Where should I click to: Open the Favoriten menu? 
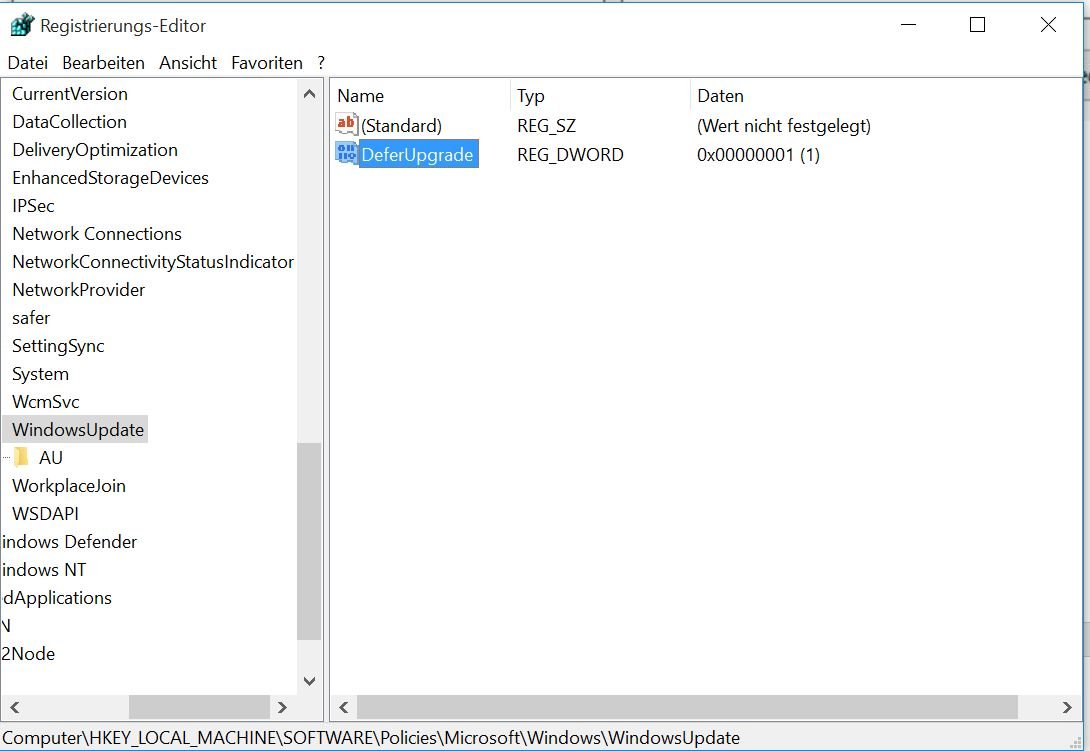pyautogui.click(x=267, y=63)
